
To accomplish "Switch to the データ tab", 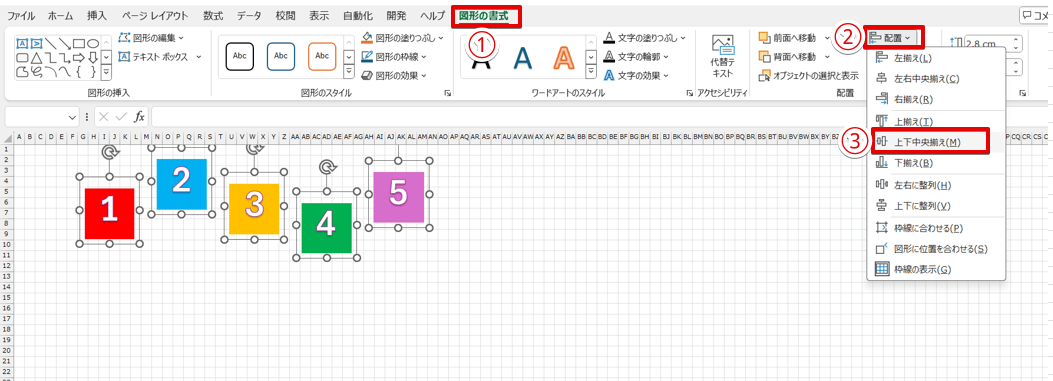I will (x=249, y=15).
